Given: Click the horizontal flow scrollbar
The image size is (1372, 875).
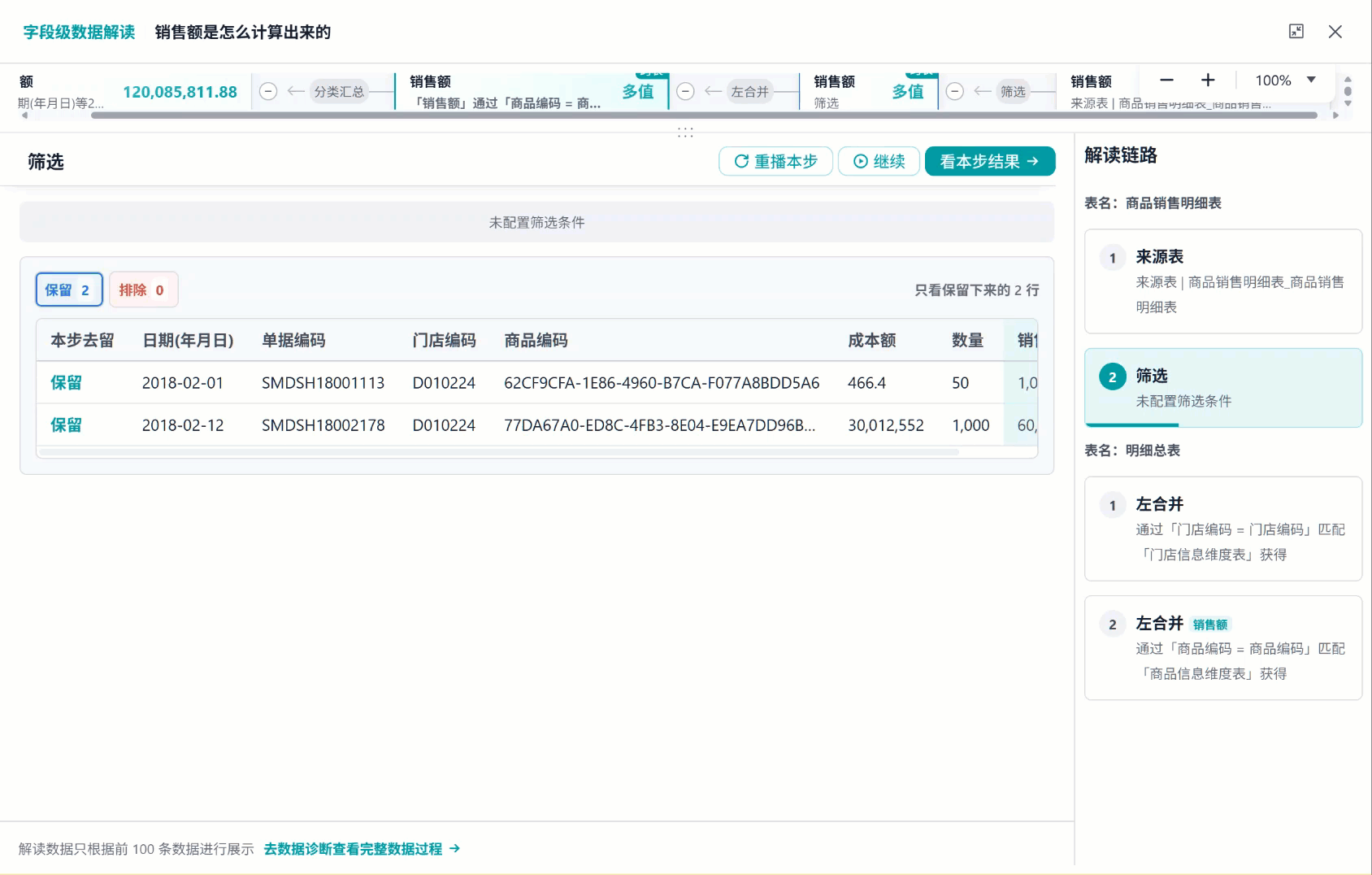Looking at the screenshot, I should click(x=704, y=115).
